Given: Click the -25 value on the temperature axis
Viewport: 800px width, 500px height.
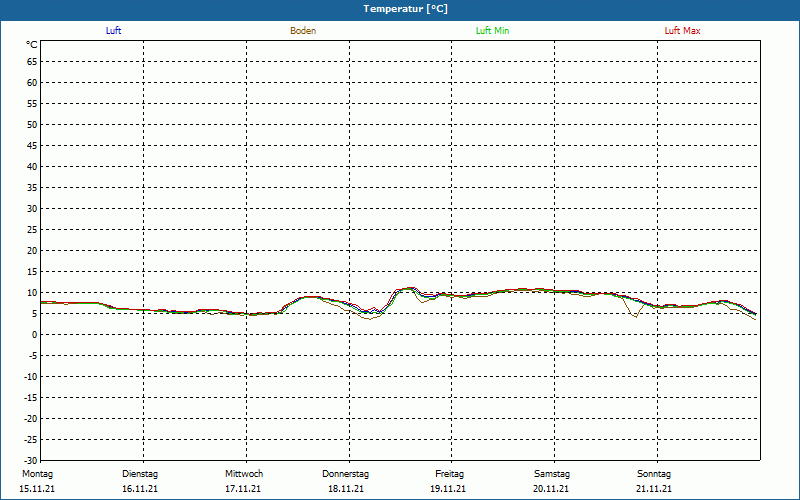Looking at the screenshot, I should coord(31,440).
